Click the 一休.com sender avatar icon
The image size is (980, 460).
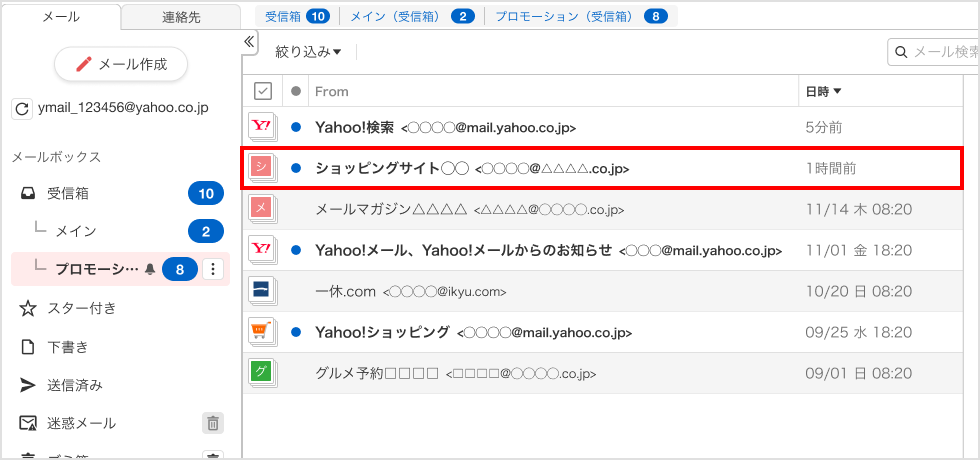262,291
